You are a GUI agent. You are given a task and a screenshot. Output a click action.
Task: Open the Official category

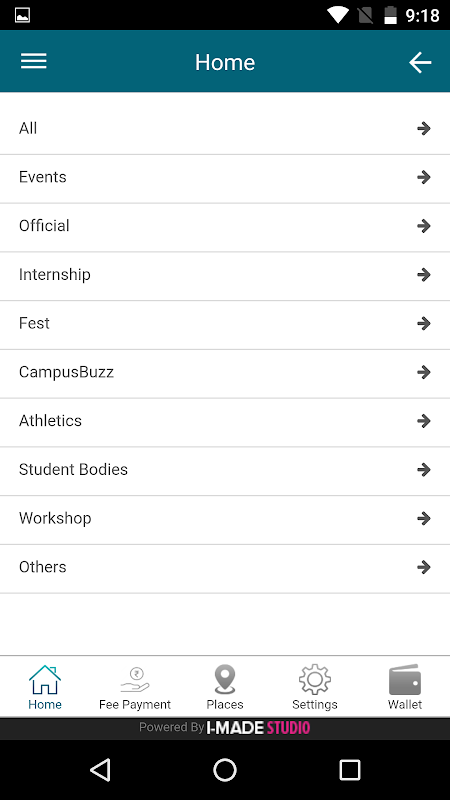[x=225, y=228]
